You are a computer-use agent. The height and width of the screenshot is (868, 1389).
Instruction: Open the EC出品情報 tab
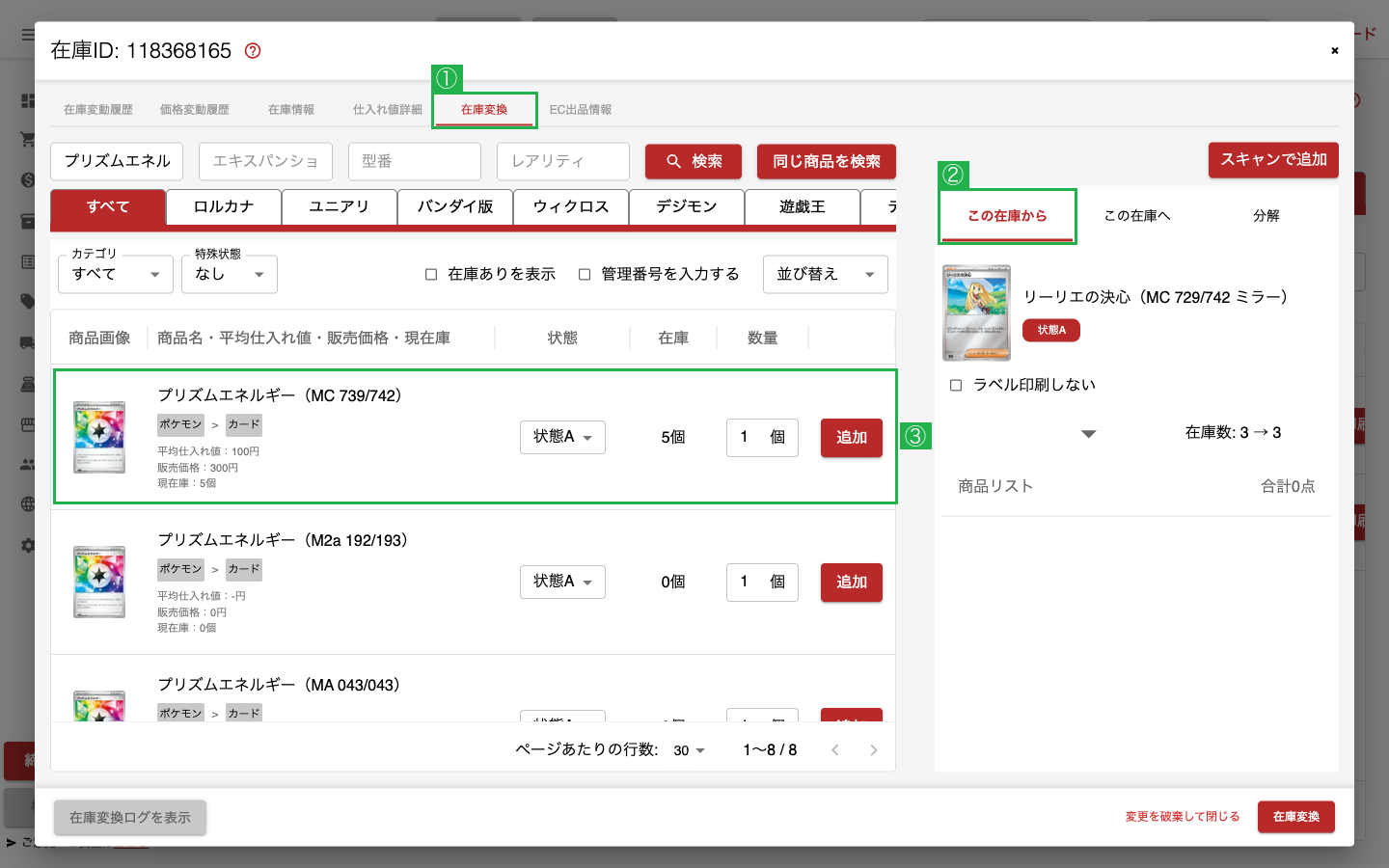coord(581,110)
